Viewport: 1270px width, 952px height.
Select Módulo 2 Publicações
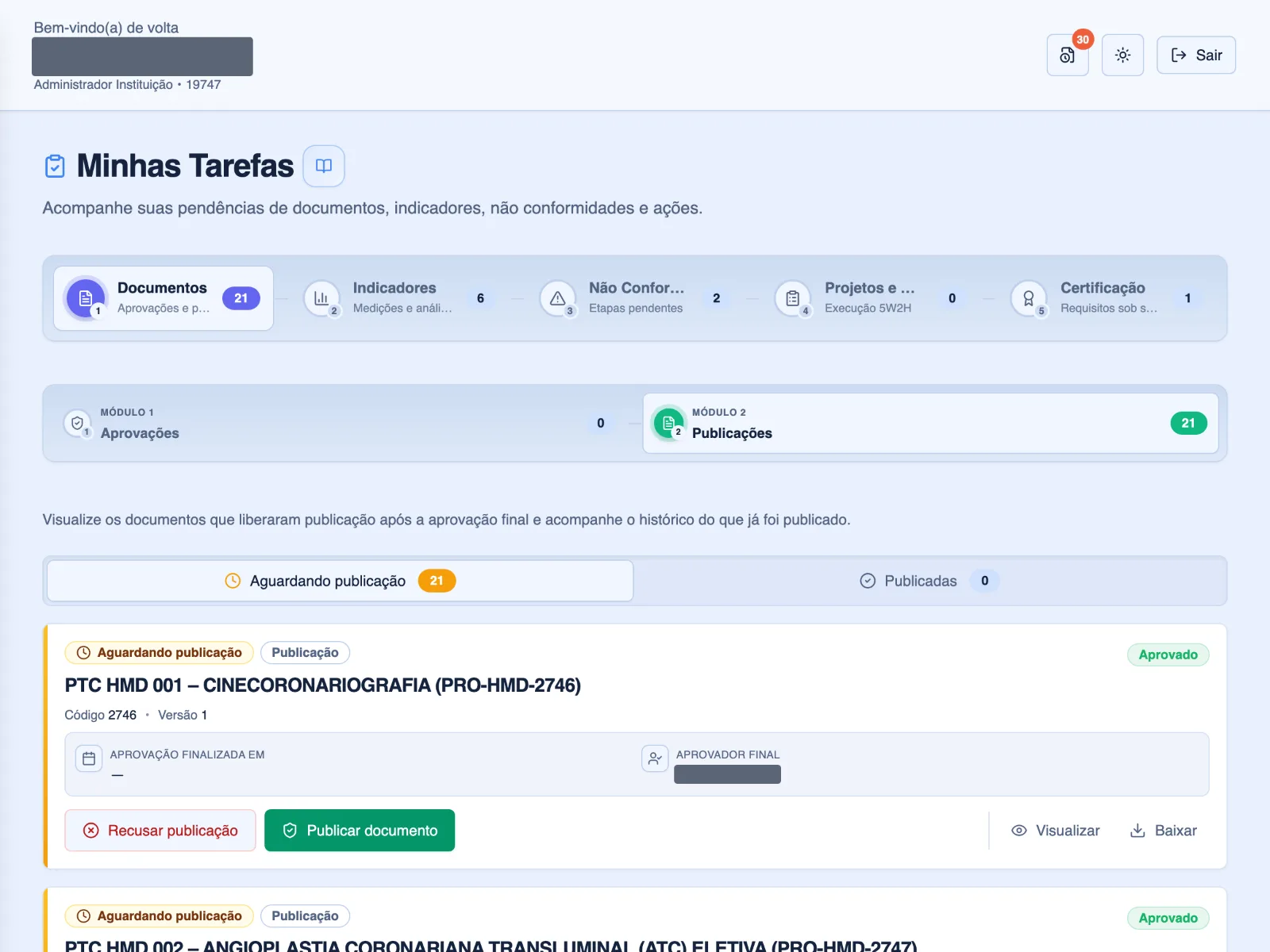[930, 423]
